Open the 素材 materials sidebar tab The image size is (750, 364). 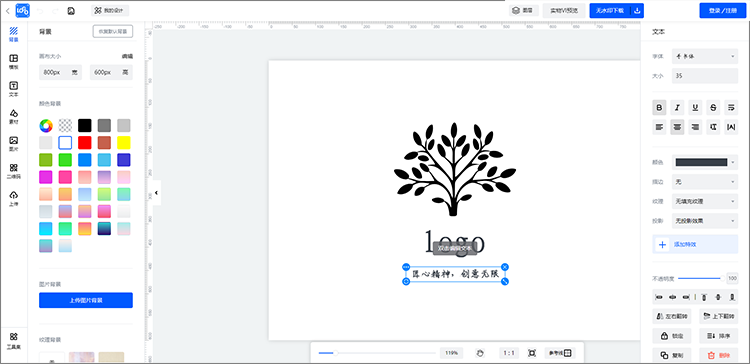click(x=14, y=117)
